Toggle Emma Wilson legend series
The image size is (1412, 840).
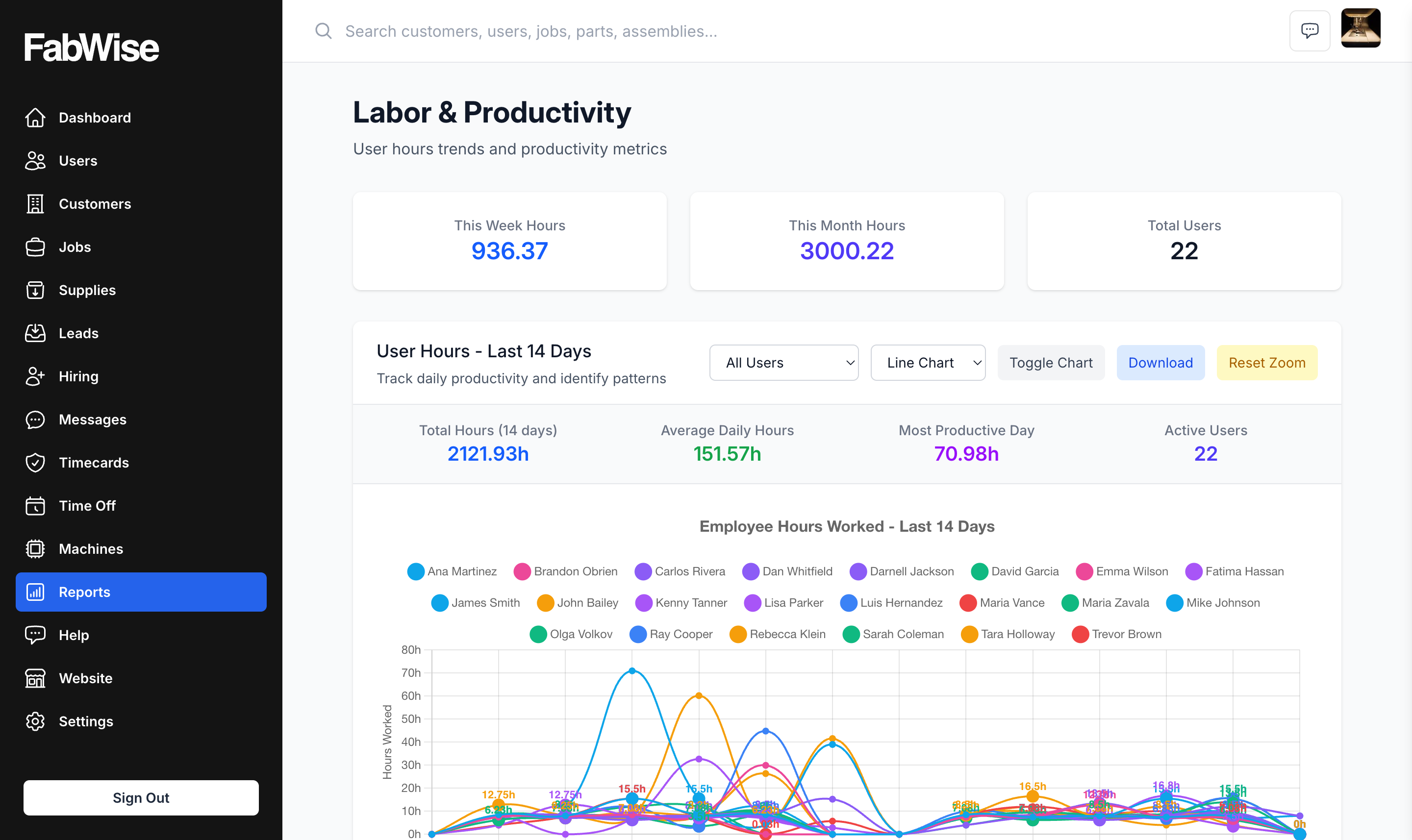1122,571
